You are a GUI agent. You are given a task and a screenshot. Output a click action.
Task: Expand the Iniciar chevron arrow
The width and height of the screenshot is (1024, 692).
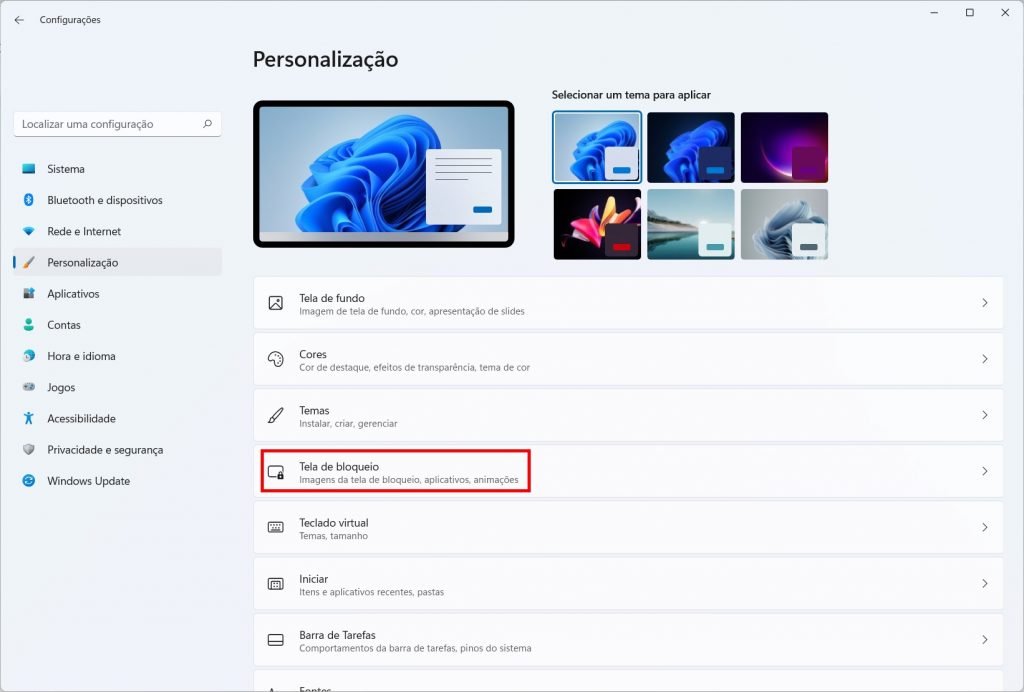pos(985,584)
